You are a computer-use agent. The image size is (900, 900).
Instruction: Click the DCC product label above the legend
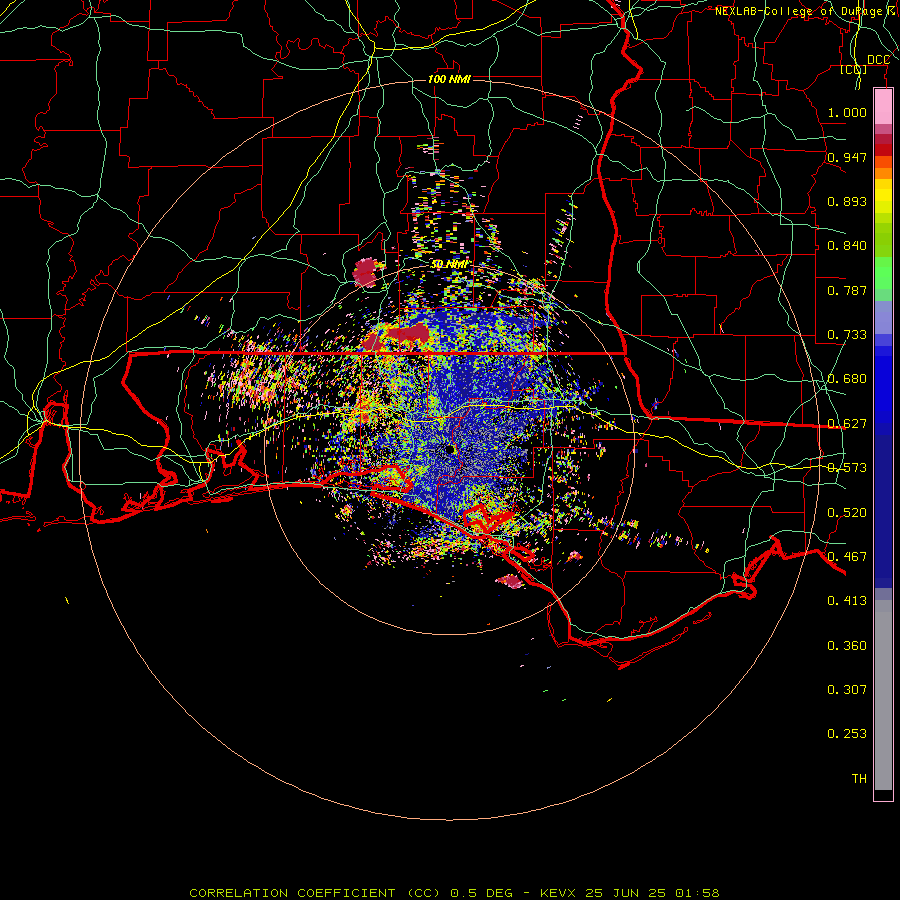tap(878, 60)
